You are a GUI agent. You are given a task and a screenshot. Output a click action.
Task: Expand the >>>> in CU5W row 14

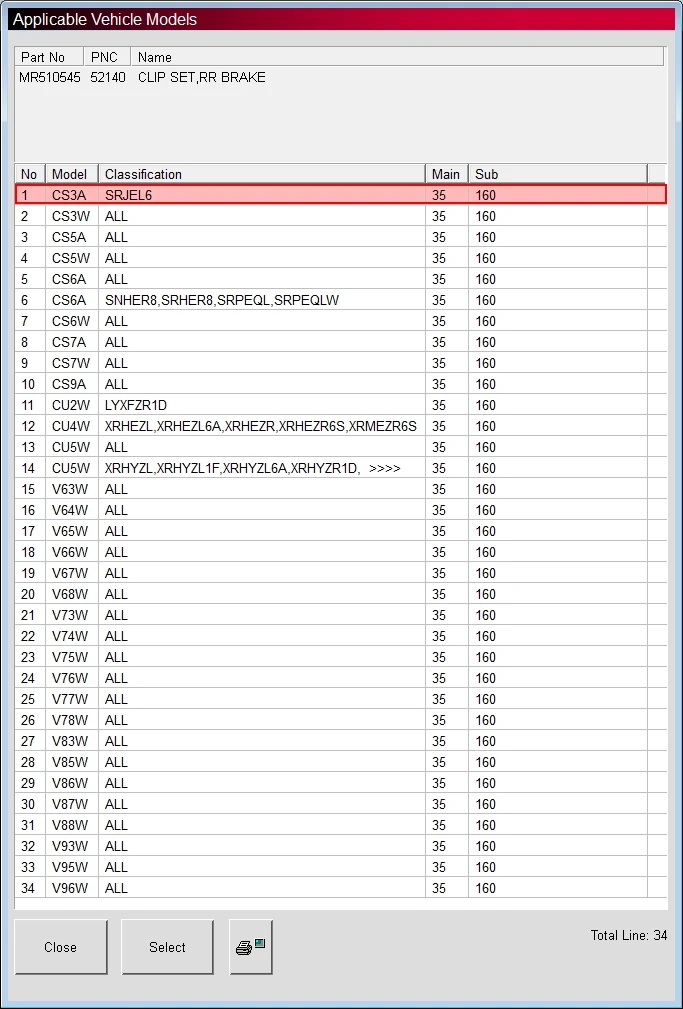[385, 468]
